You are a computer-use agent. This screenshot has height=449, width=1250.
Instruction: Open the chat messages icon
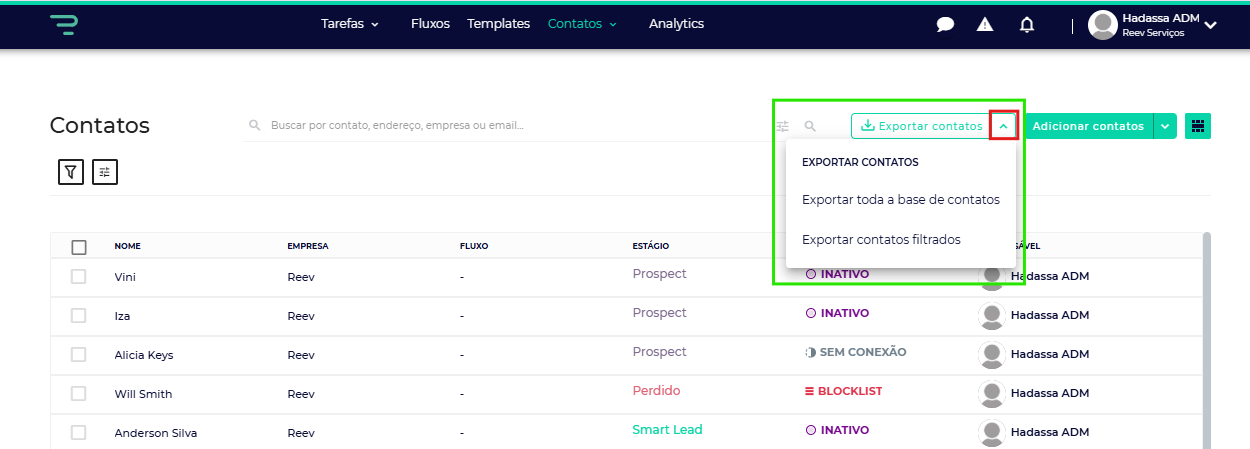pyautogui.click(x=945, y=25)
